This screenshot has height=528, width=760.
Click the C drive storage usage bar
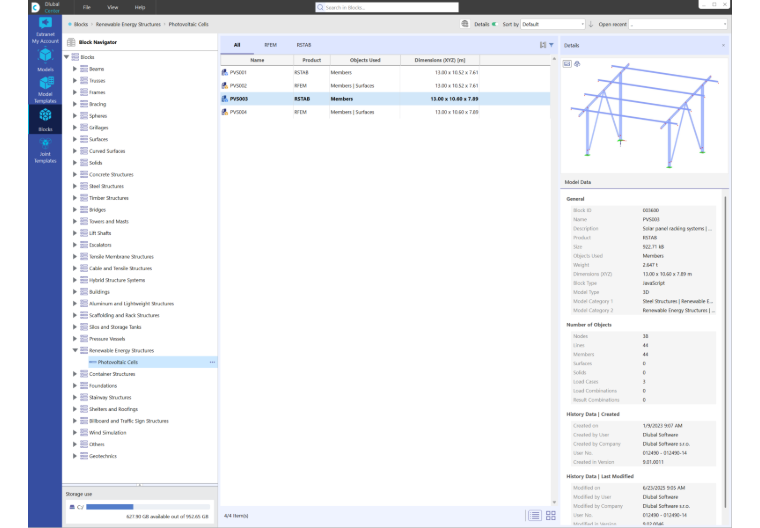pos(148,507)
